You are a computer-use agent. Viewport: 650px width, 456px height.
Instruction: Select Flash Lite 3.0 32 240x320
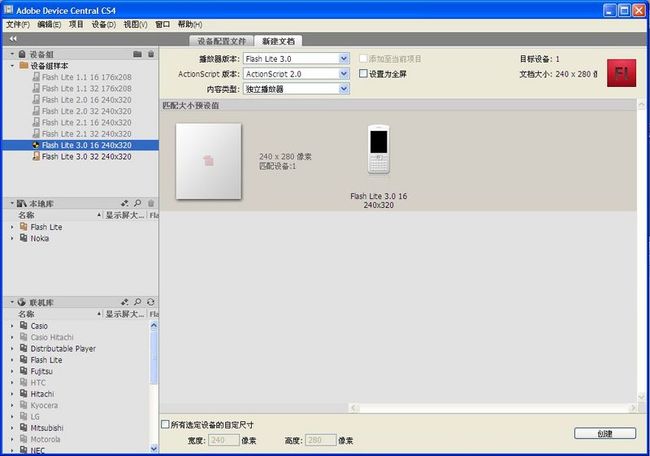point(86,157)
